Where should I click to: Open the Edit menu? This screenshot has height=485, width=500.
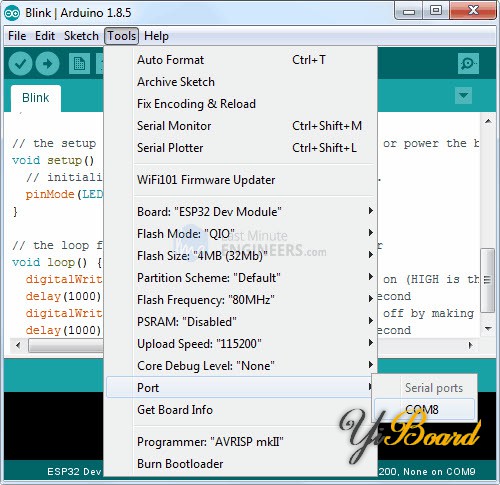click(x=45, y=36)
